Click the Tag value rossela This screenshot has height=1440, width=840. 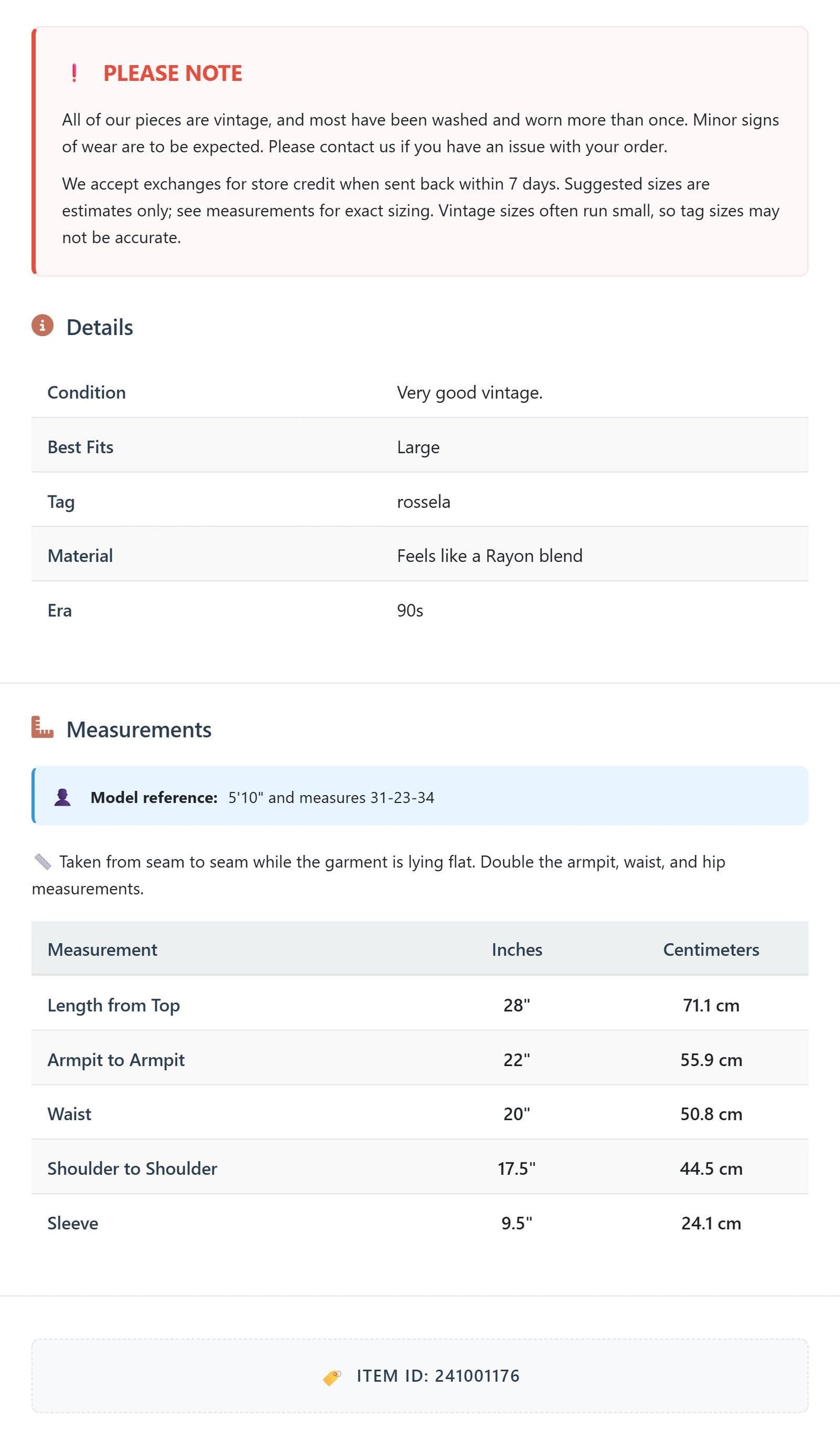[423, 502]
